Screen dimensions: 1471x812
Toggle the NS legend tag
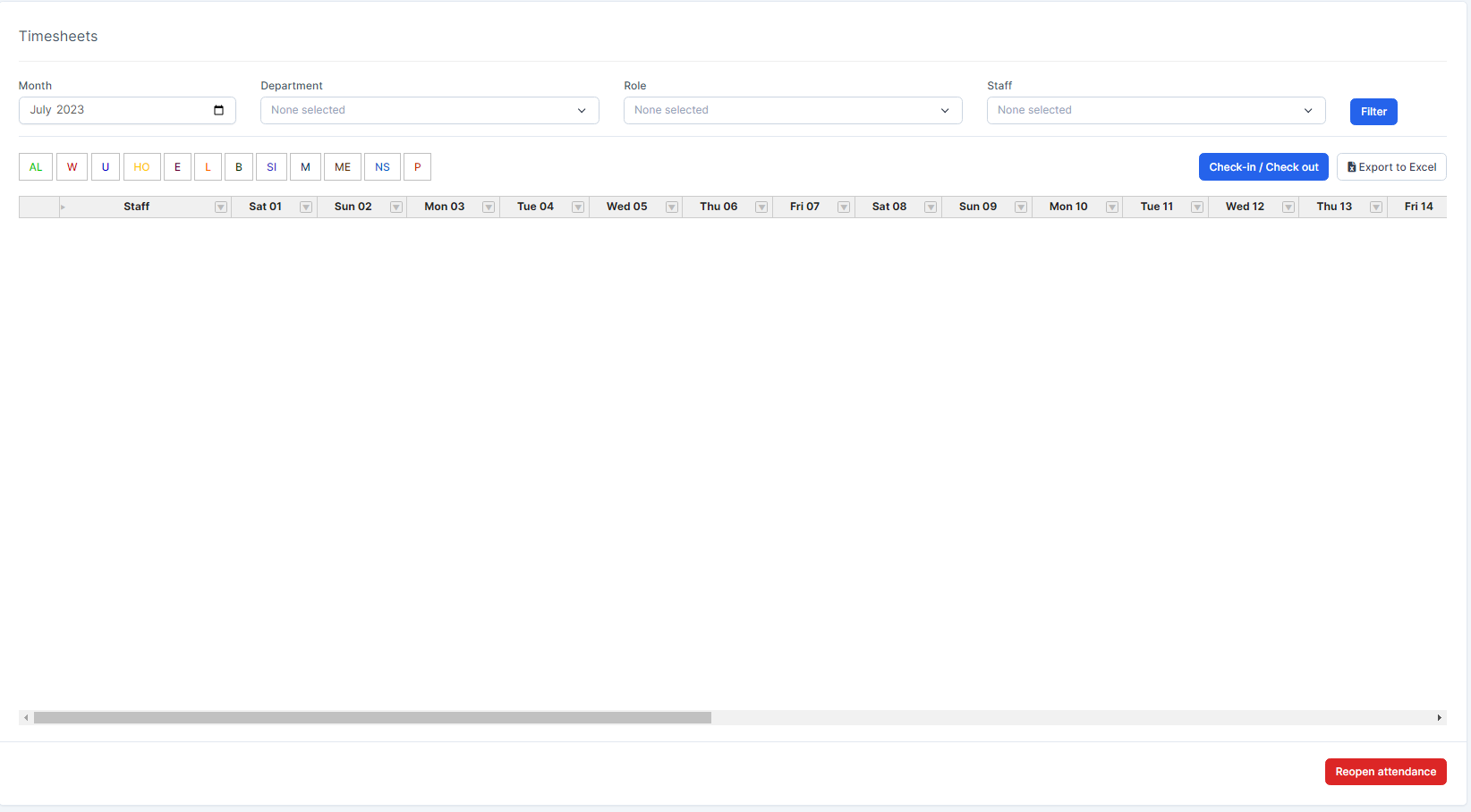(382, 167)
